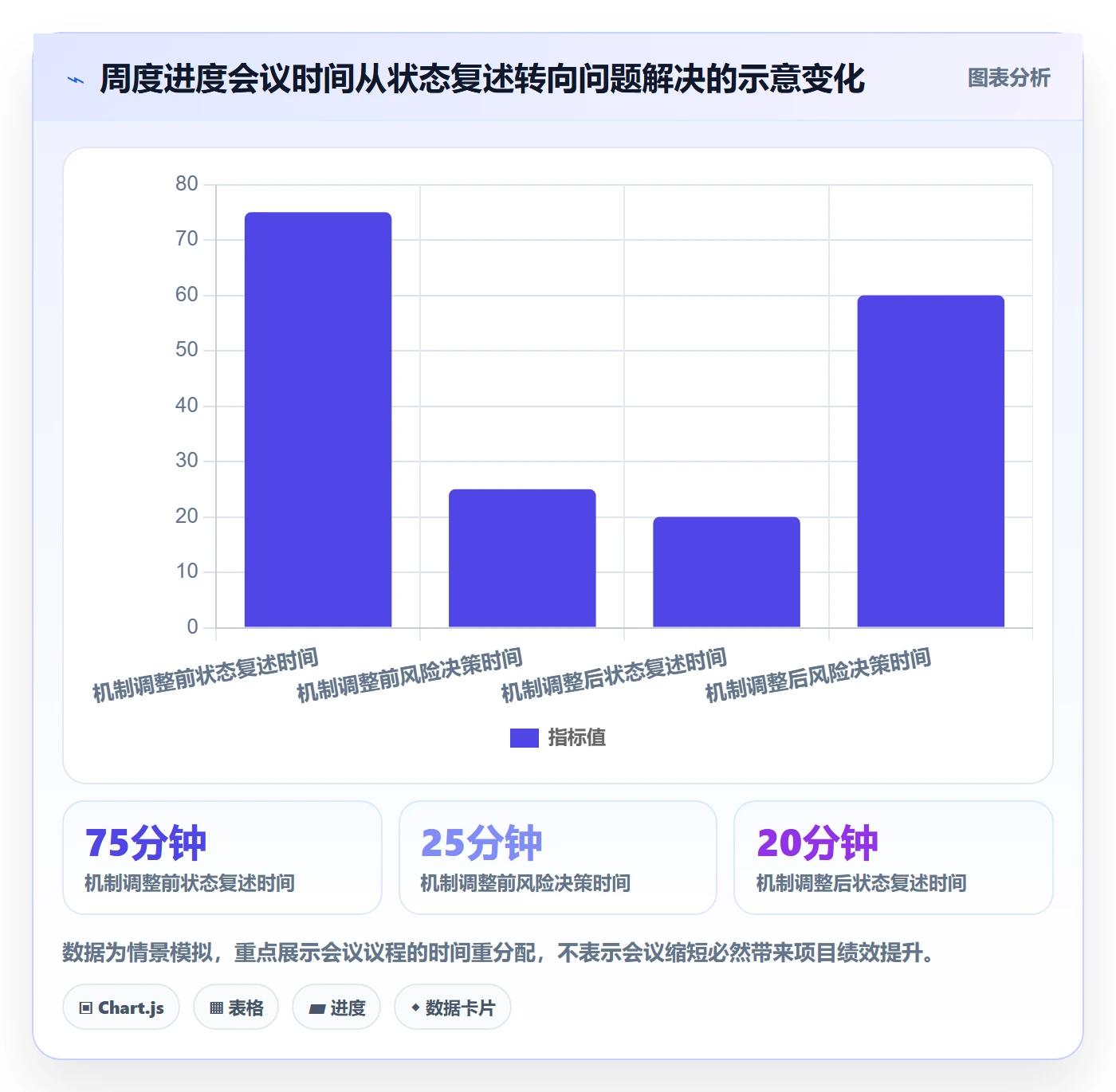
Task: Click the y-axis value 70
Action: point(187,239)
